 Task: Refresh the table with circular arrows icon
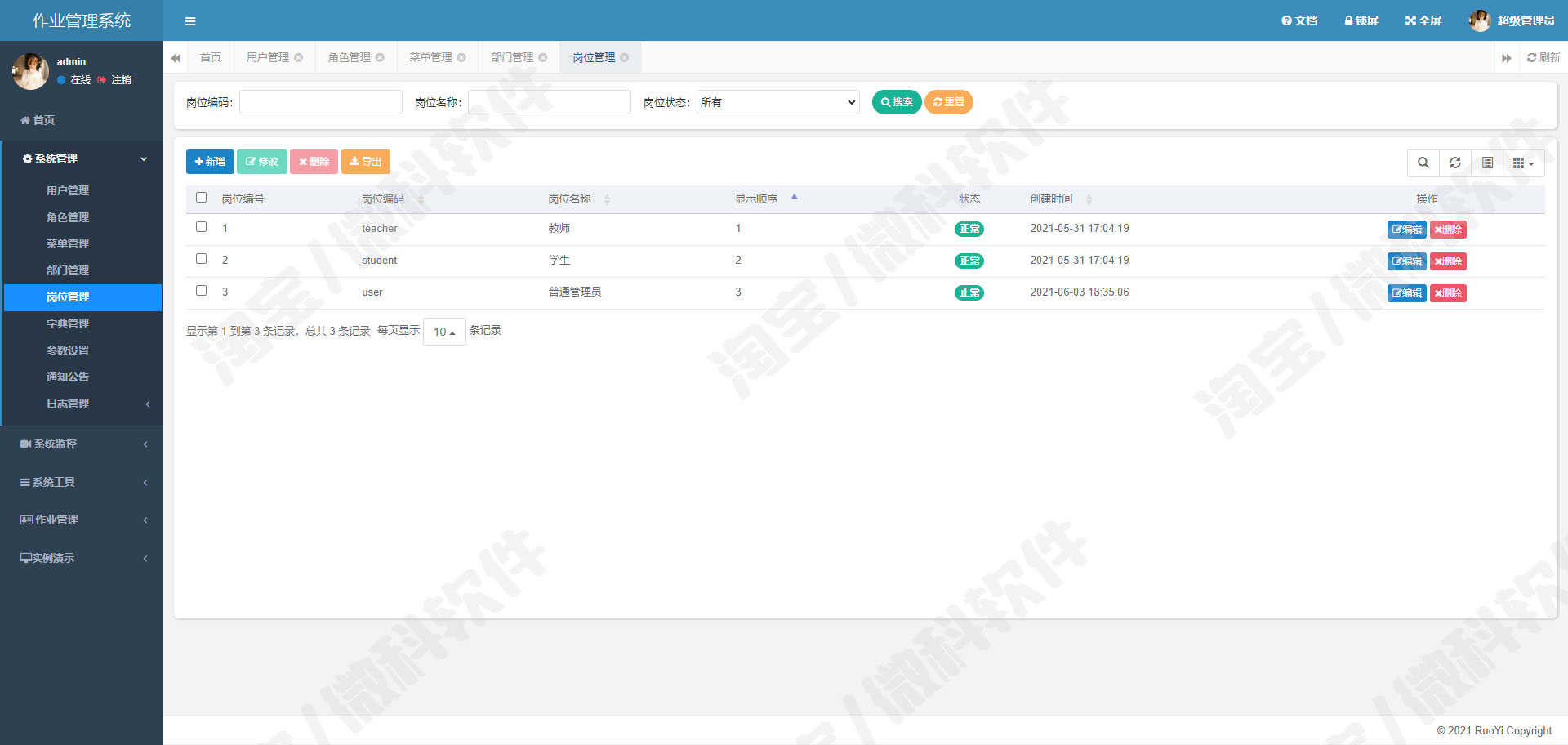[1455, 163]
